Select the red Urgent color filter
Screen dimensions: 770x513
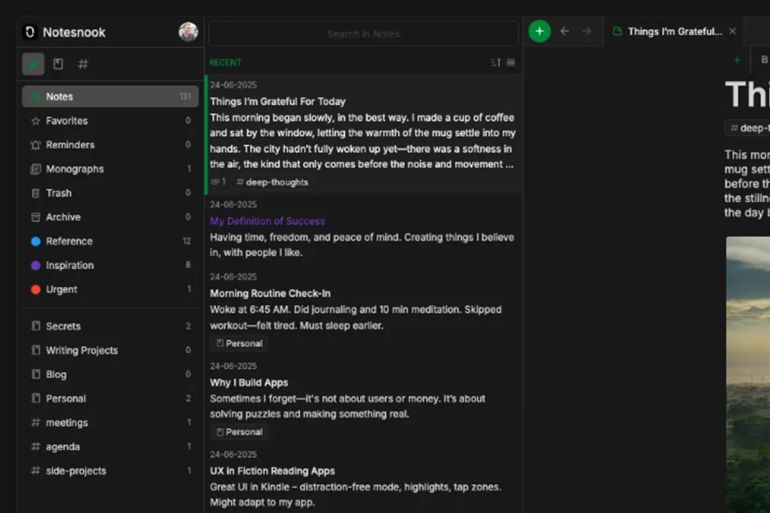point(61,289)
